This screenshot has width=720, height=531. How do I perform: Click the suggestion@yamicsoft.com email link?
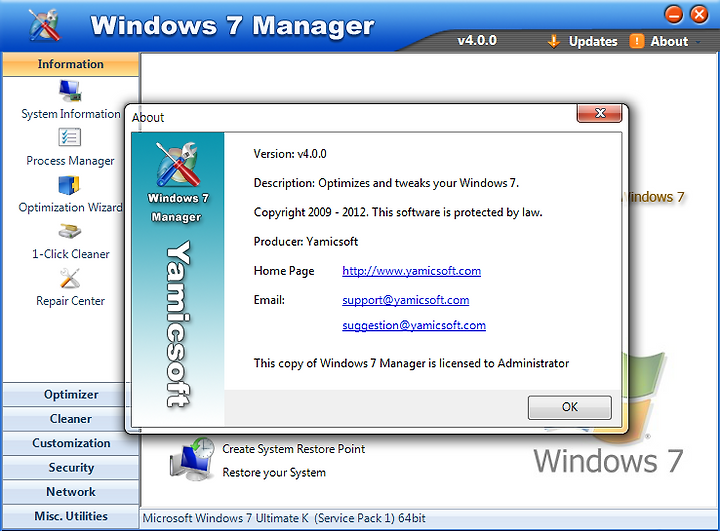[414, 326]
